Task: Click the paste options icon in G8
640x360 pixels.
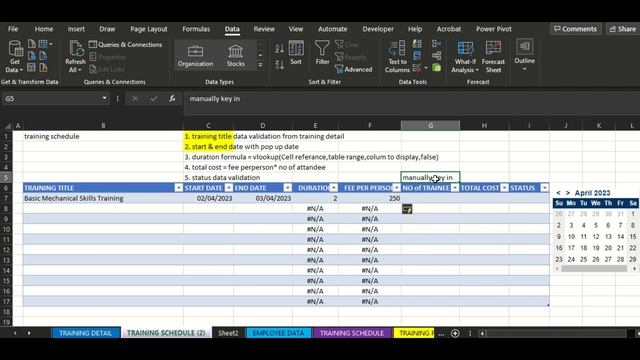Action: (x=407, y=209)
